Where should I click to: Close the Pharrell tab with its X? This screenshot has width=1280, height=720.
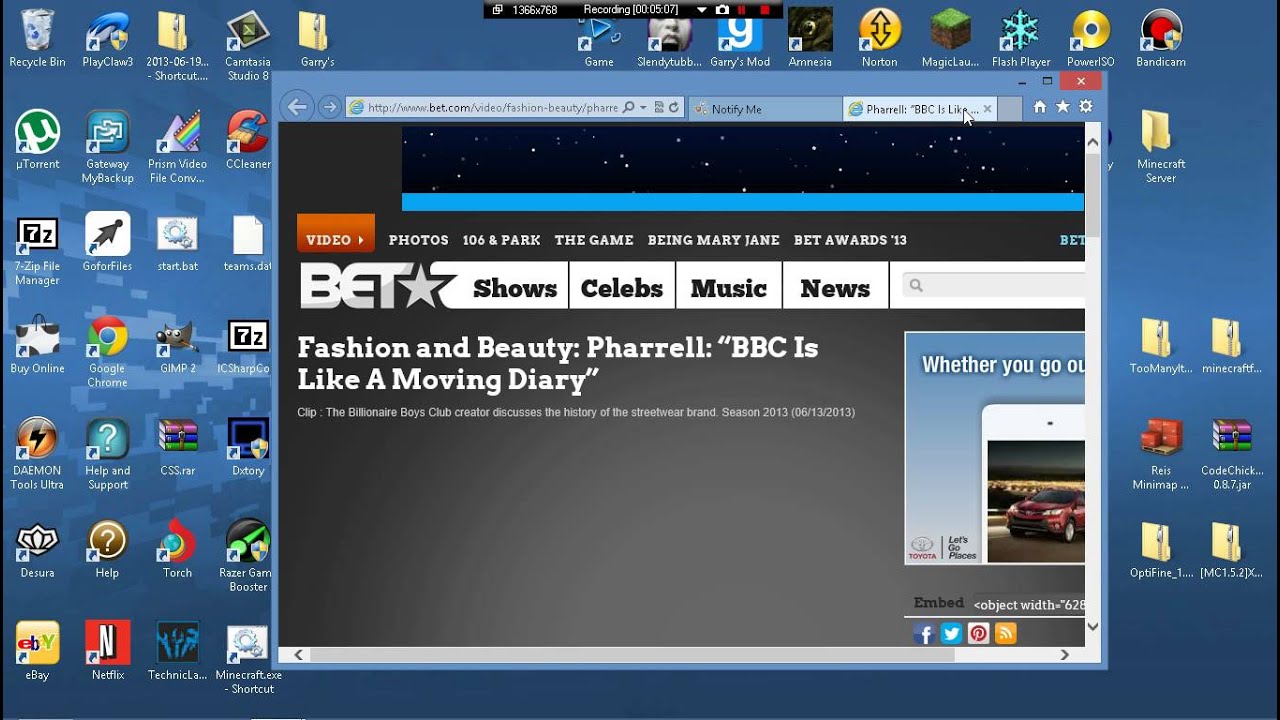click(987, 109)
